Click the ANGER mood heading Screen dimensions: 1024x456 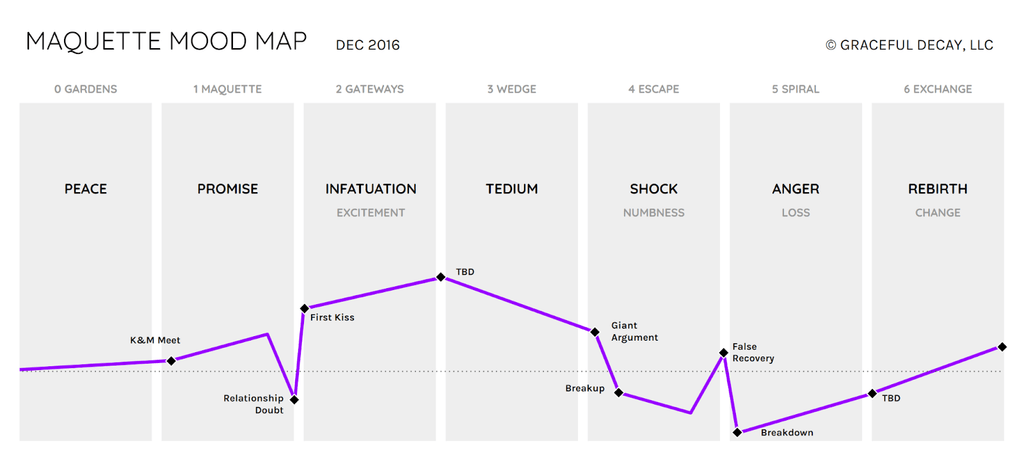coord(795,189)
